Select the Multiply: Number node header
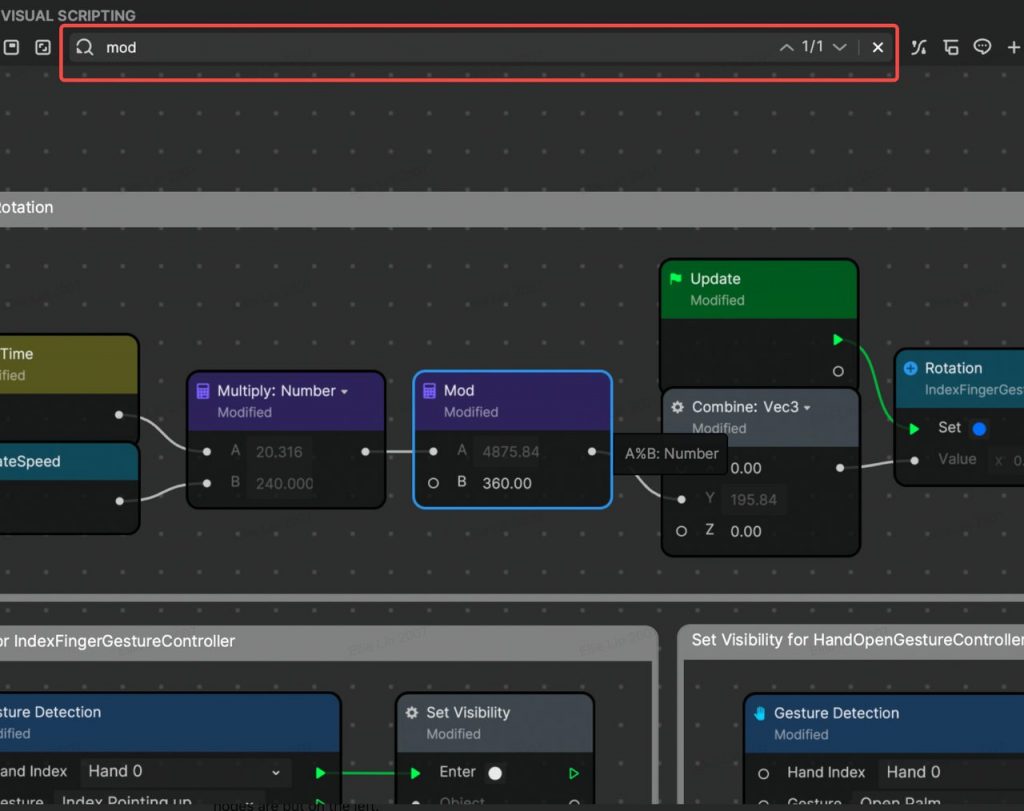Screen dimensions: 1024x811 tap(286, 401)
